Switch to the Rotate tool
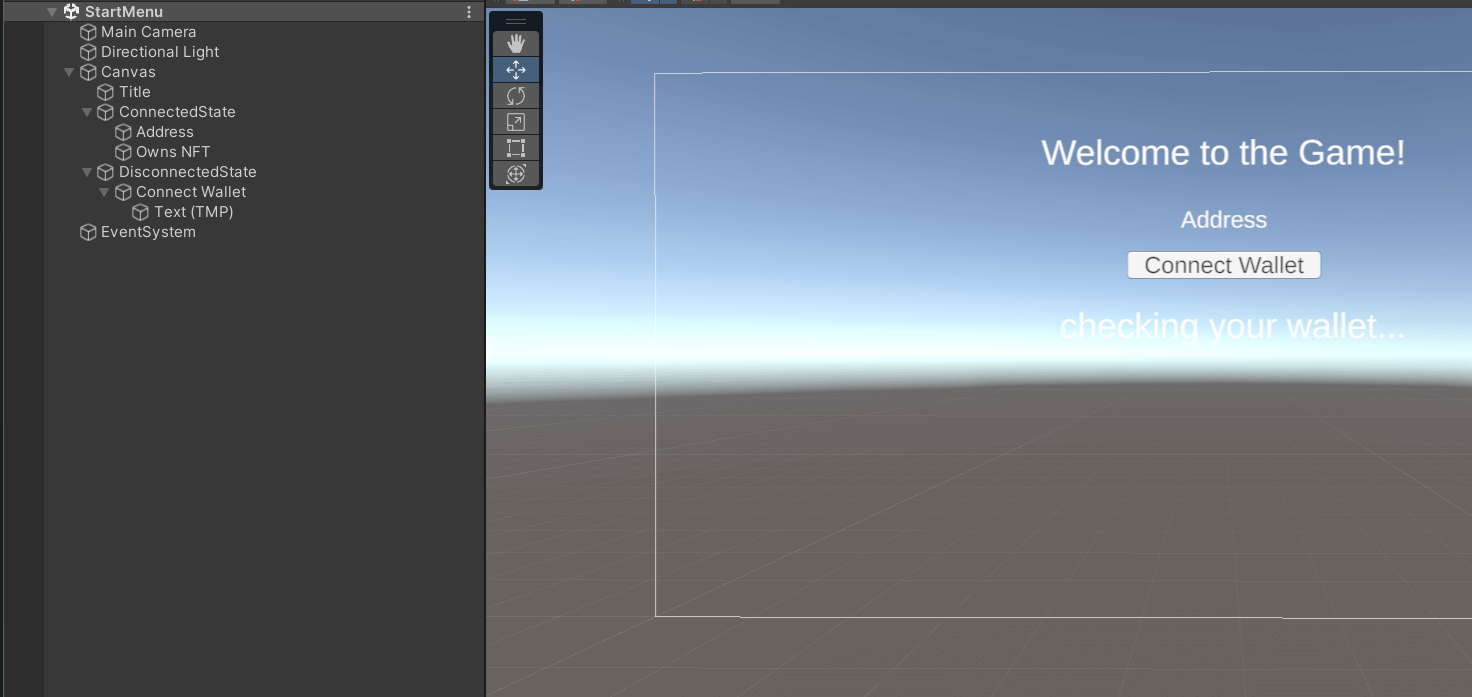The width and height of the screenshot is (1472, 697). coord(515,95)
